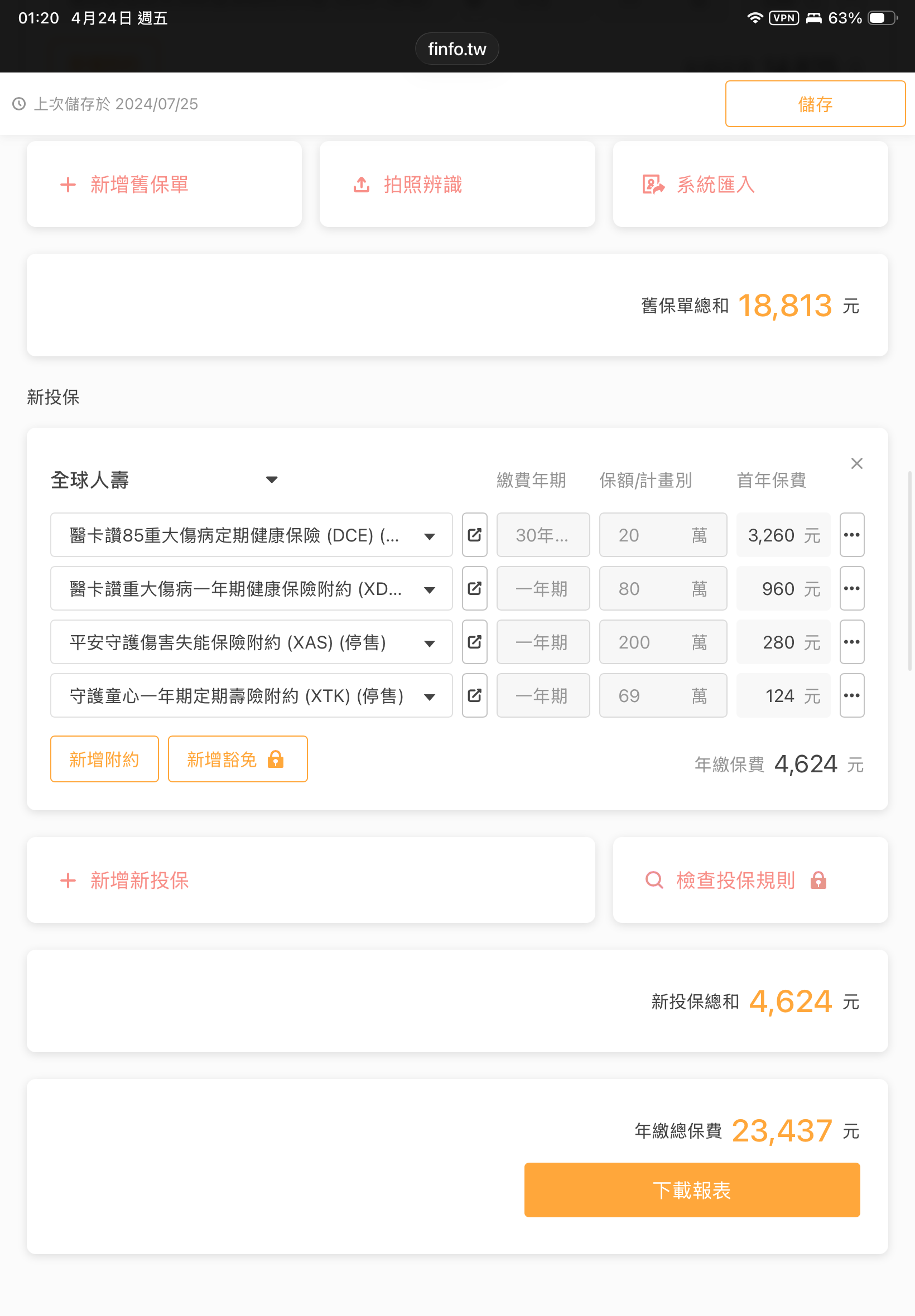Open external link for 平安守護 XAS rider
This screenshot has height=1316, width=915.
tap(474, 642)
